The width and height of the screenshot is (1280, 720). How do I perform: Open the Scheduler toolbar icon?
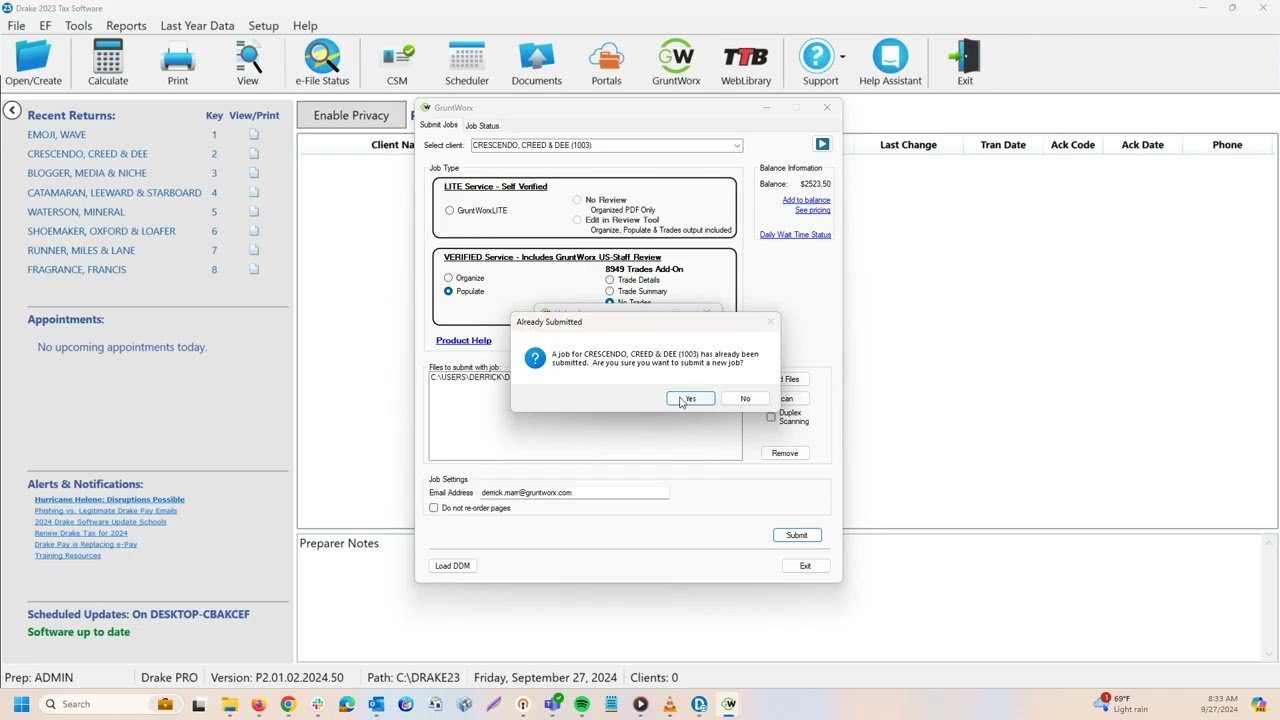coord(467,62)
